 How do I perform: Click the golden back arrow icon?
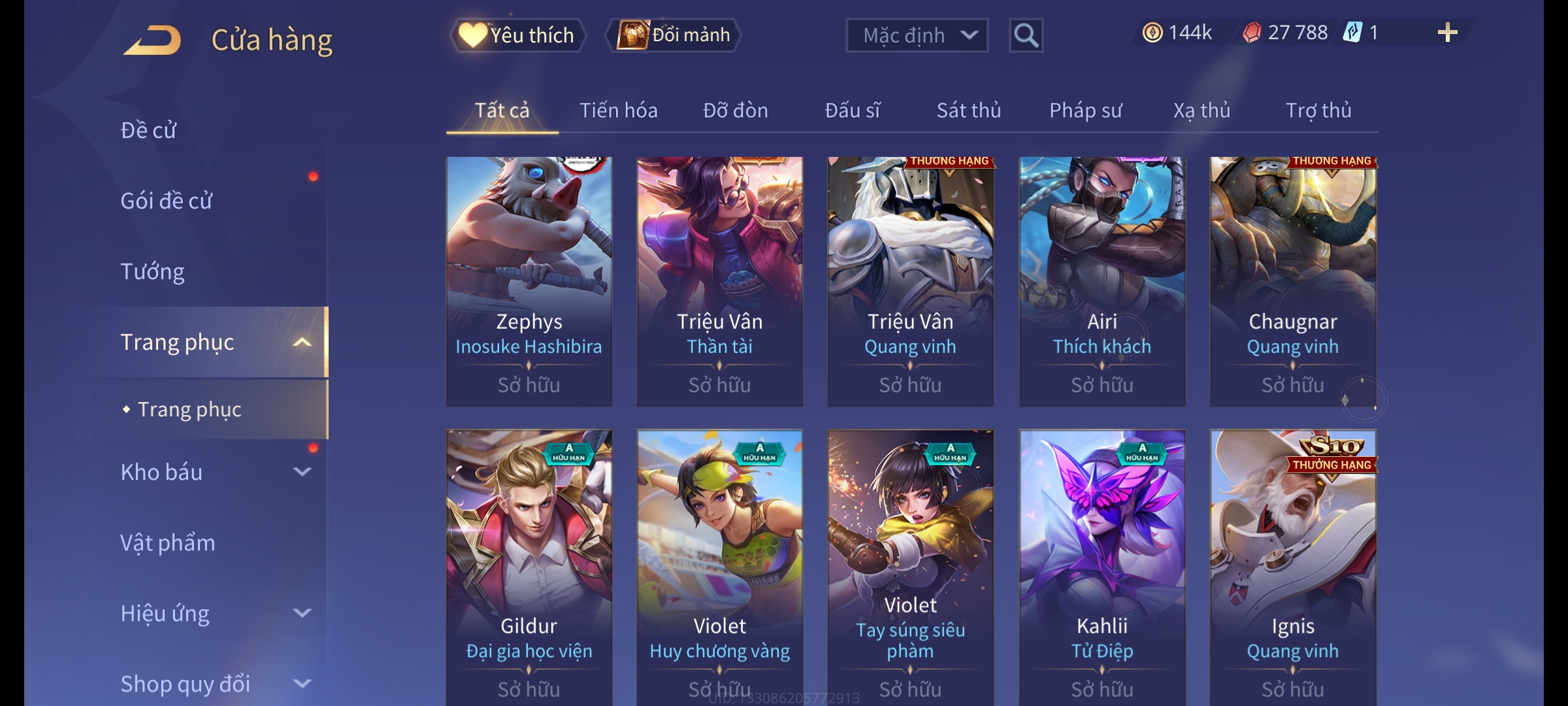pyautogui.click(x=152, y=40)
